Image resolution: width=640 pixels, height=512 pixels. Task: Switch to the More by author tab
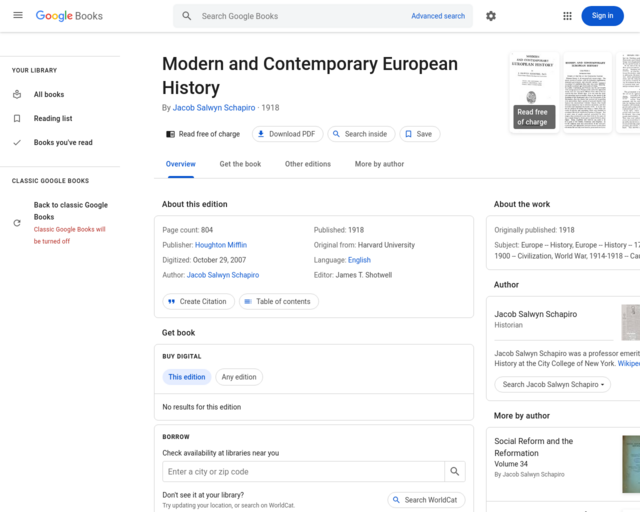(x=379, y=164)
